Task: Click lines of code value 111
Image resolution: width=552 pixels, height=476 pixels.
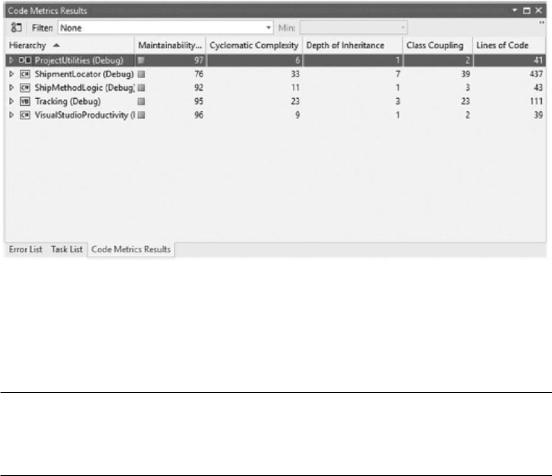Action: (536, 101)
